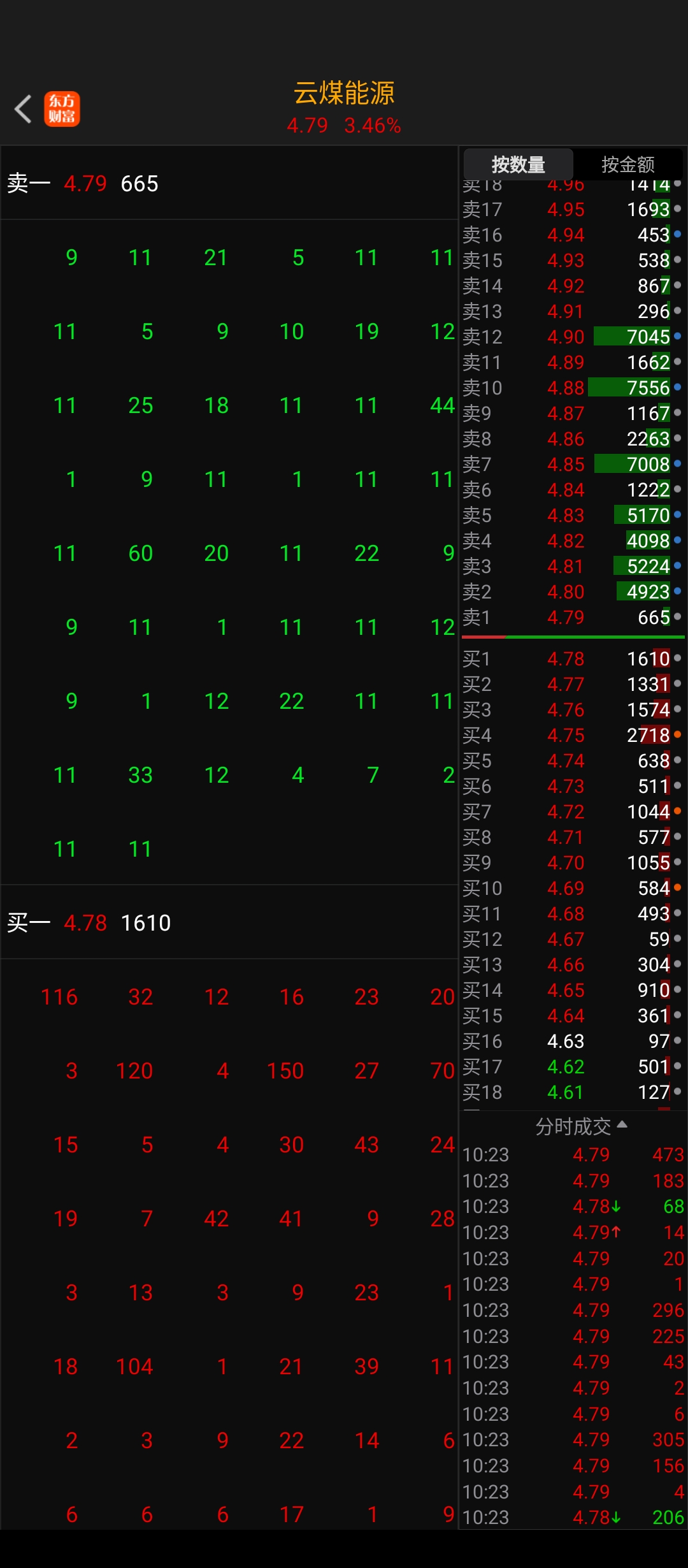This screenshot has width=688, height=1568.
Task: Tap the 4.79 3.46% price line
Action: click(344, 126)
